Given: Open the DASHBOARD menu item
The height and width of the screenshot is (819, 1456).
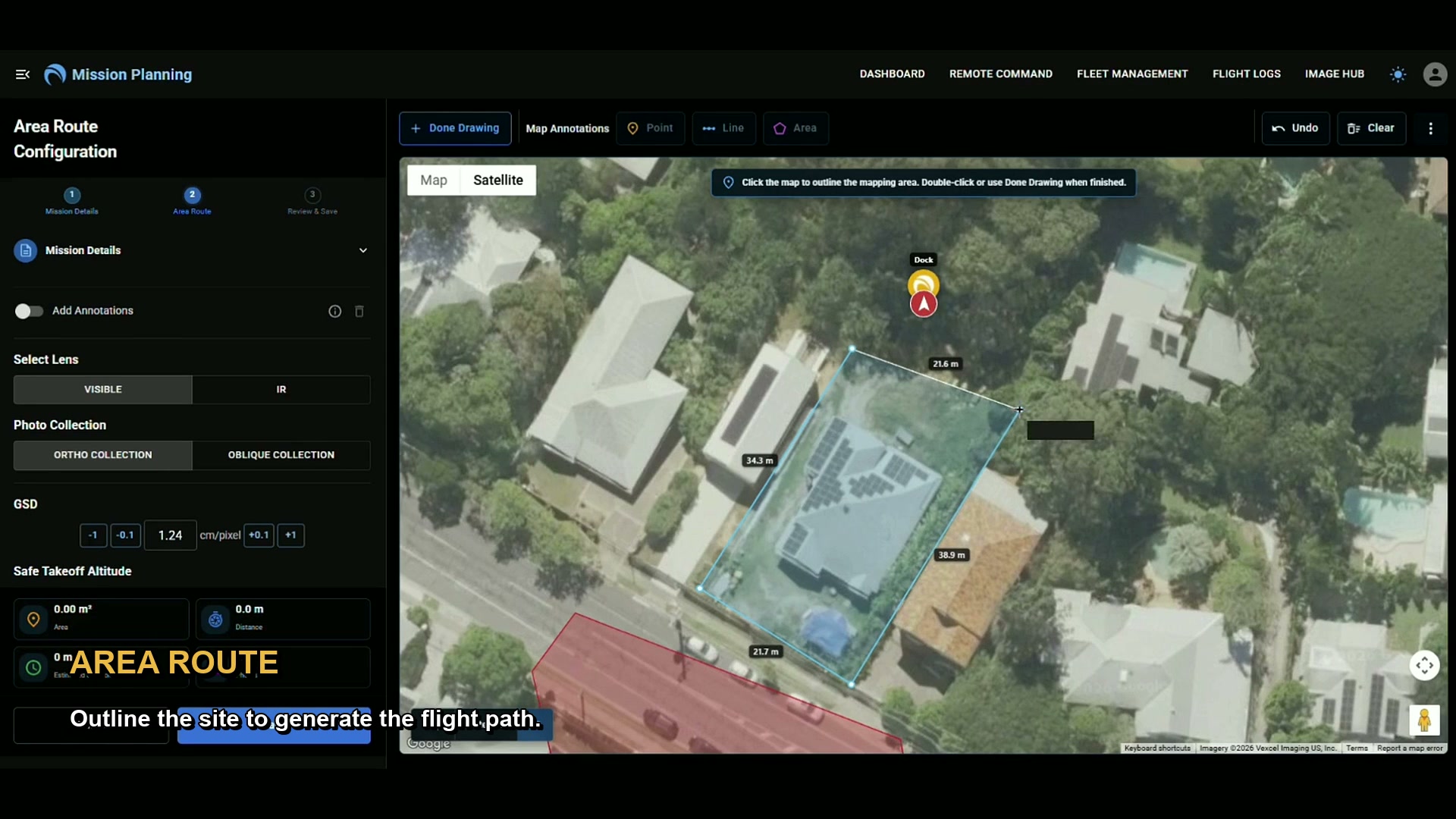Looking at the screenshot, I should [892, 74].
